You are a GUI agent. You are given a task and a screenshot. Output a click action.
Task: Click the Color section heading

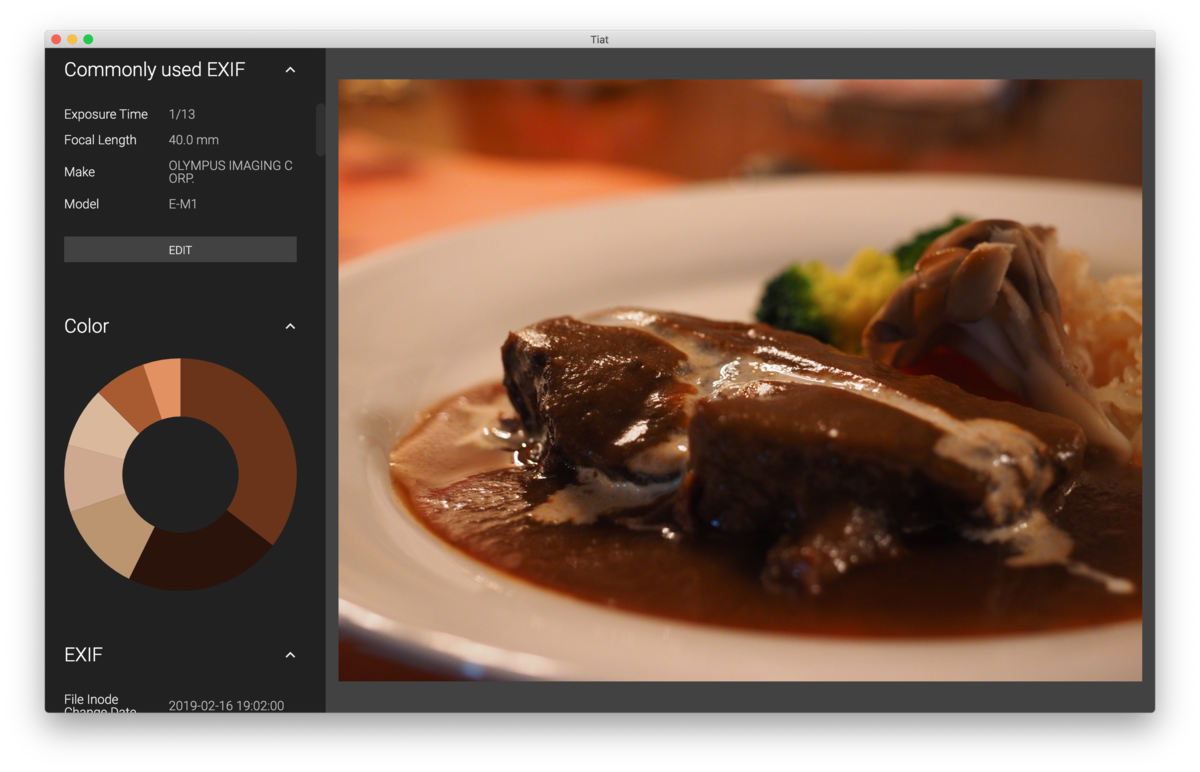[86, 326]
